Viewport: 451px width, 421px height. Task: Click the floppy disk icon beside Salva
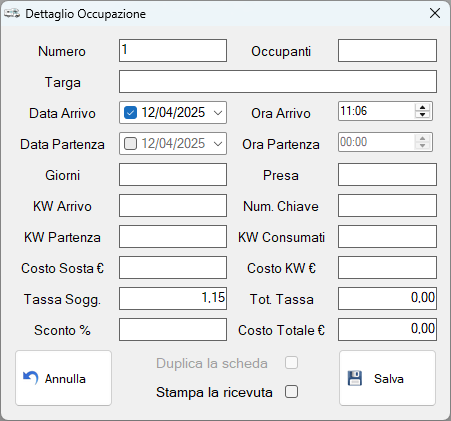(x=355, y=378)
